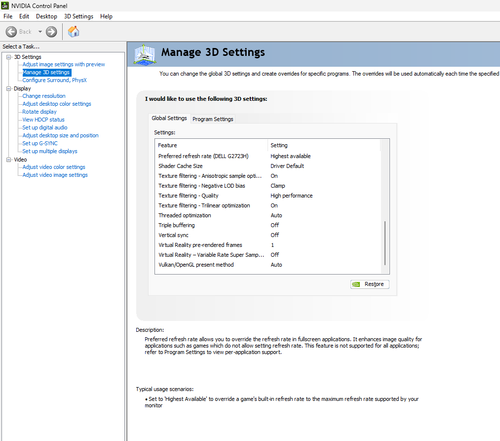The width and height of the screenshot is (500, 441).
Task: Open the Edit menu
Action: click(24, 16)
